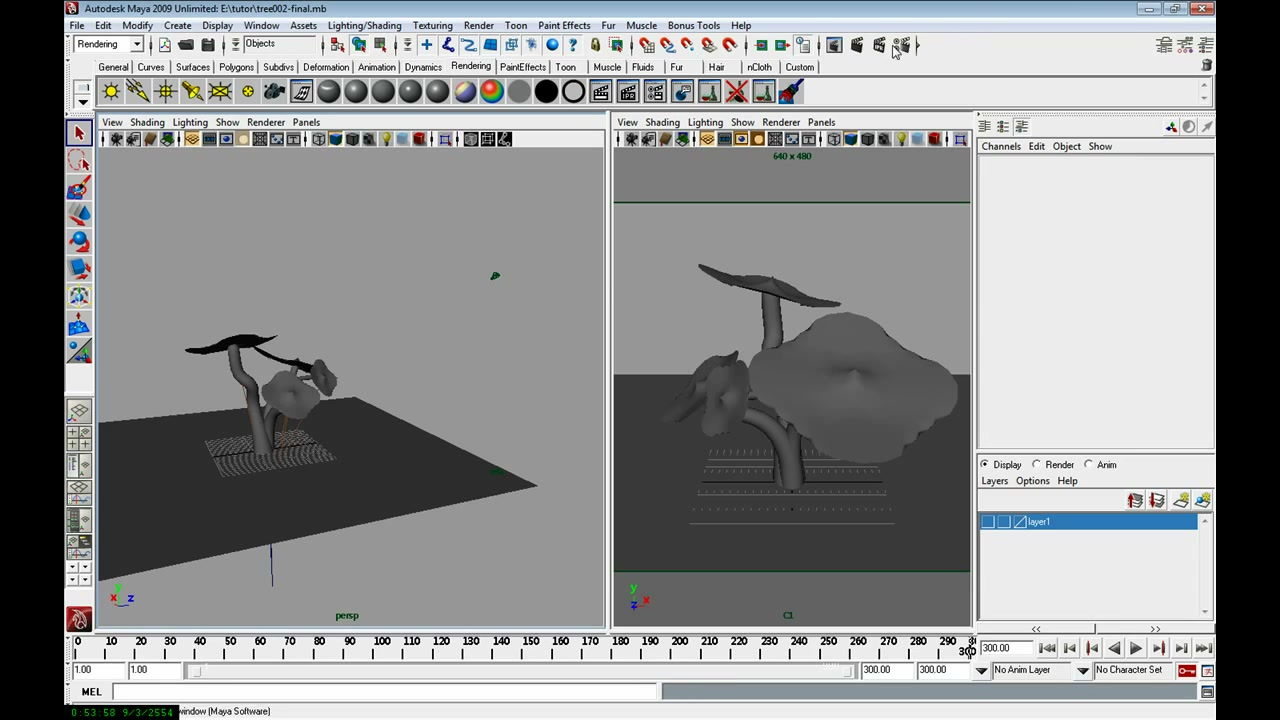
Task: Play the animation backwards
Action: (1114, 648)
